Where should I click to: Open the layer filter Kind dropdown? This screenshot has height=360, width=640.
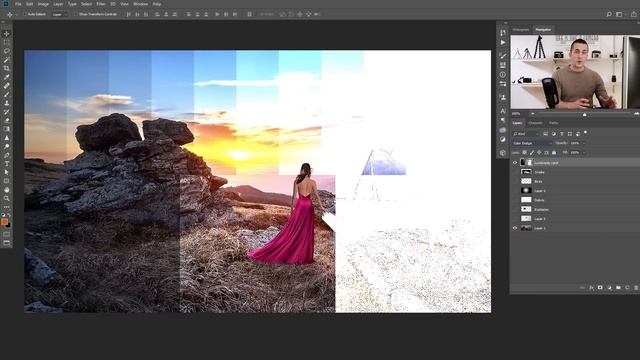[526, 134]
